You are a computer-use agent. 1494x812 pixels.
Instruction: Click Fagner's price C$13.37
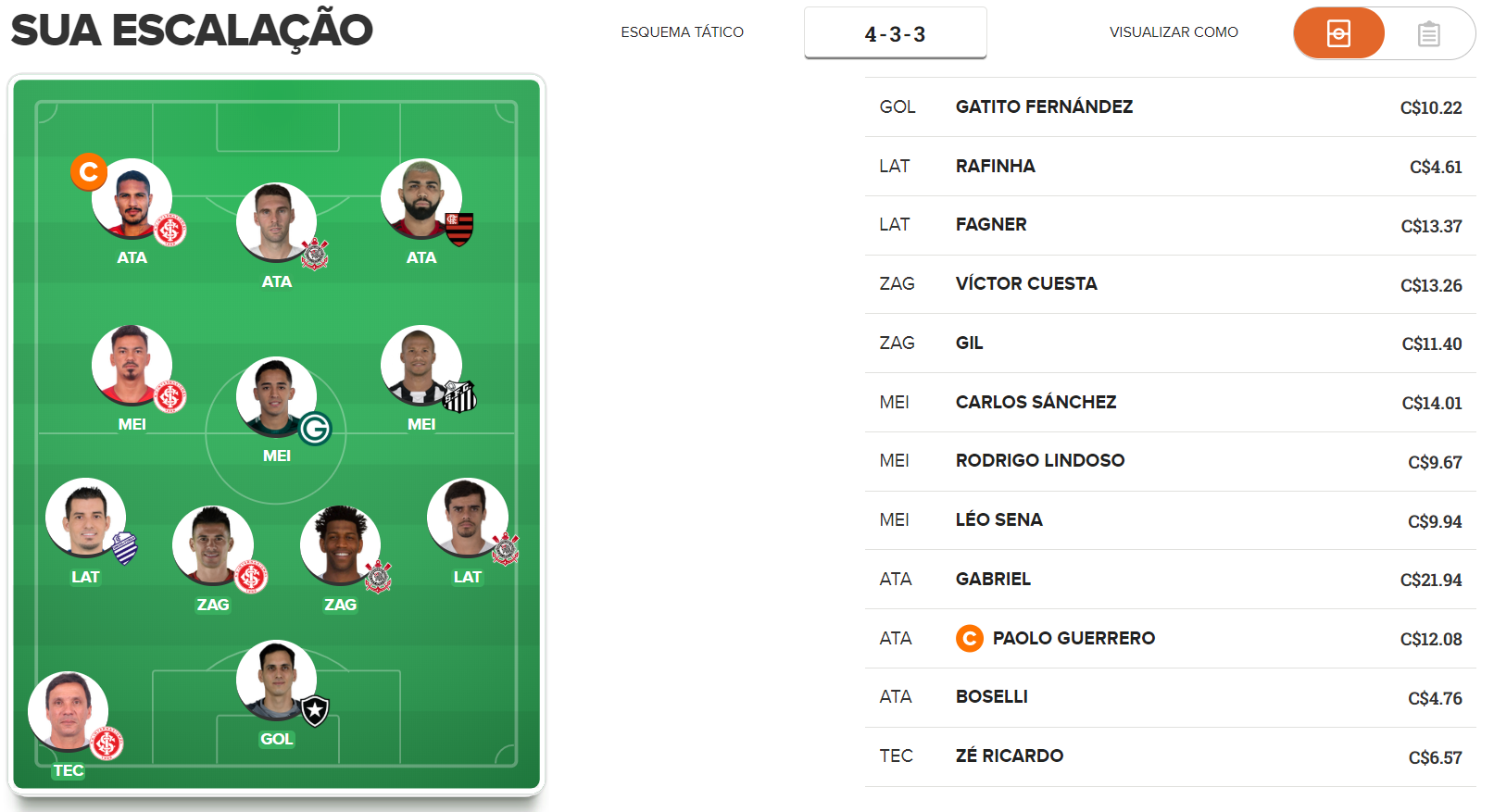click(1431, 226)
